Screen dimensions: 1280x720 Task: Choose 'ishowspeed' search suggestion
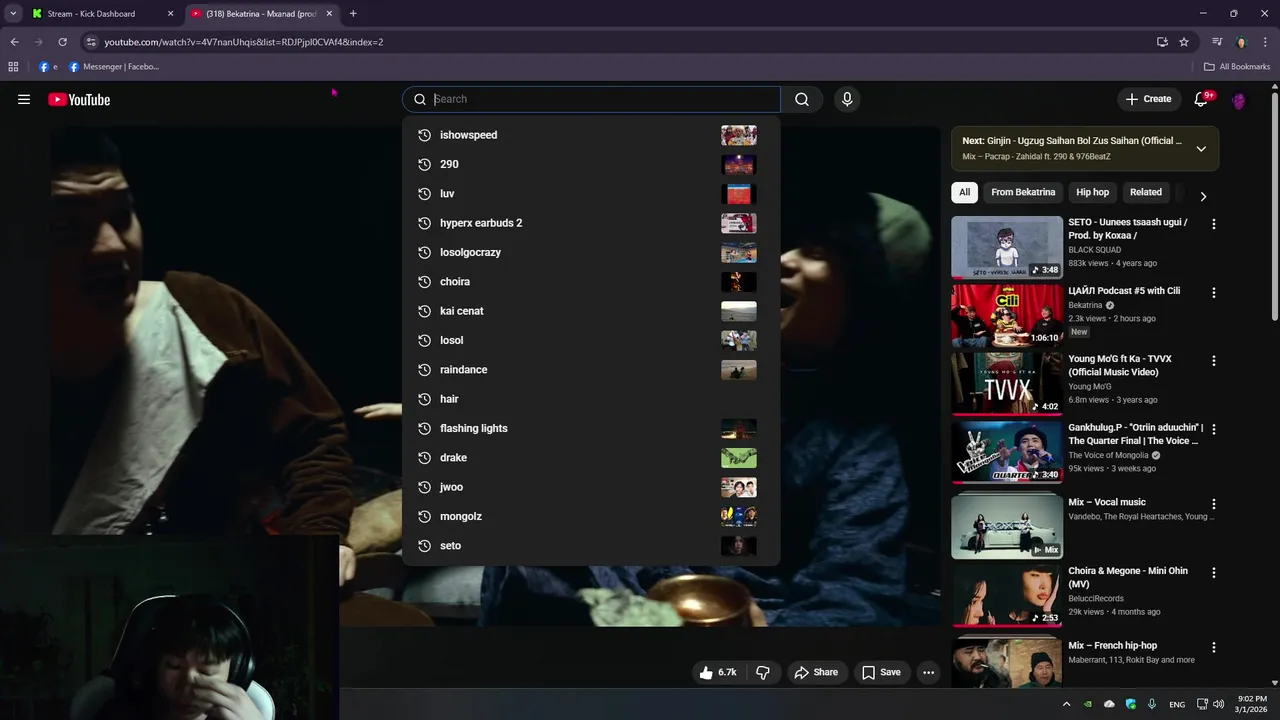pyautogui.click(x=591, y=135)
